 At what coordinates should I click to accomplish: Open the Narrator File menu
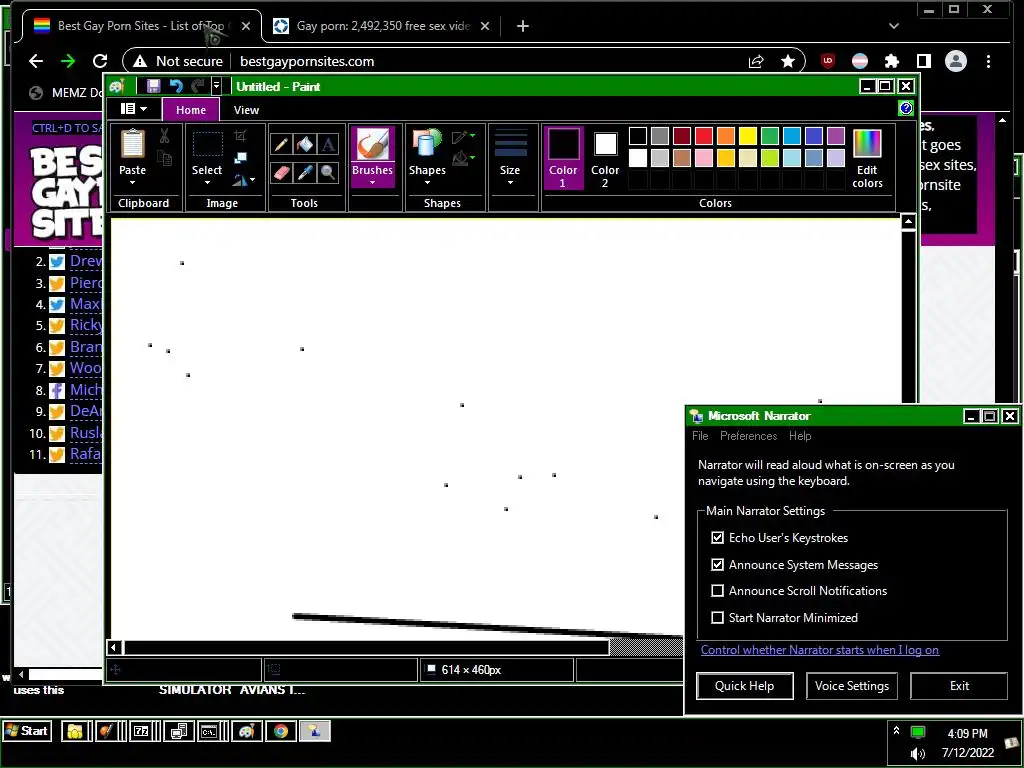(700, 436)
